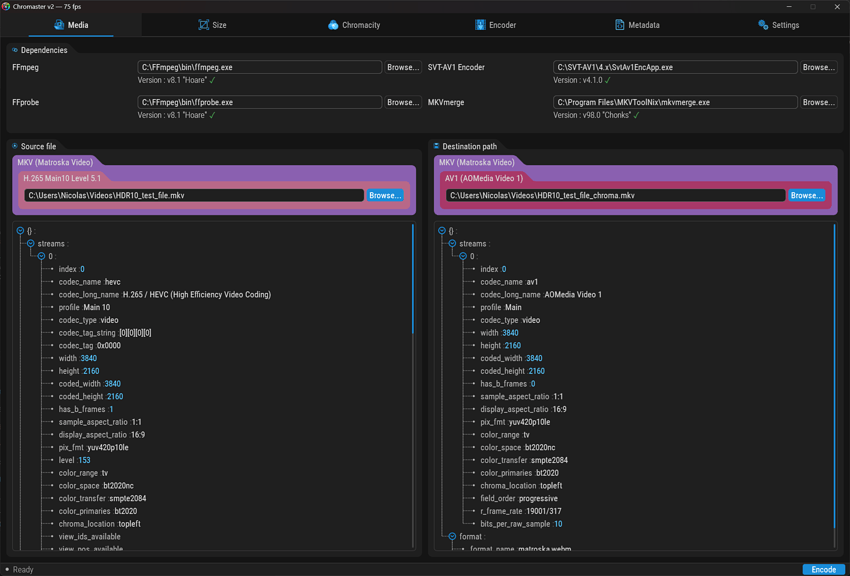Select destination bits_per_raw_sample 10 row
The image size is (850, 576).
[521, 524]
